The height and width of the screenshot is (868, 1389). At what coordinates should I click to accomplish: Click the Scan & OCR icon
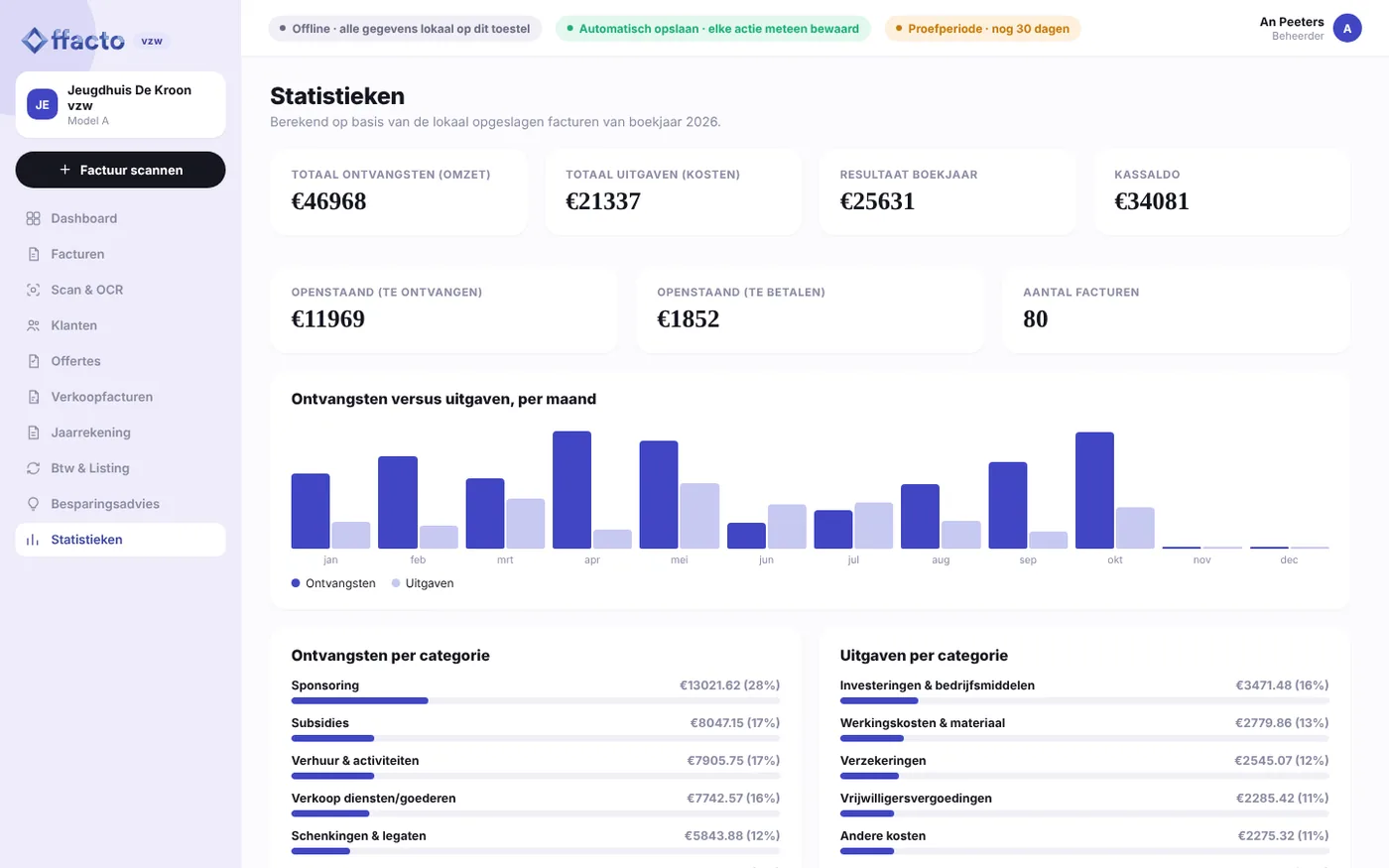[x=33, y=290]
